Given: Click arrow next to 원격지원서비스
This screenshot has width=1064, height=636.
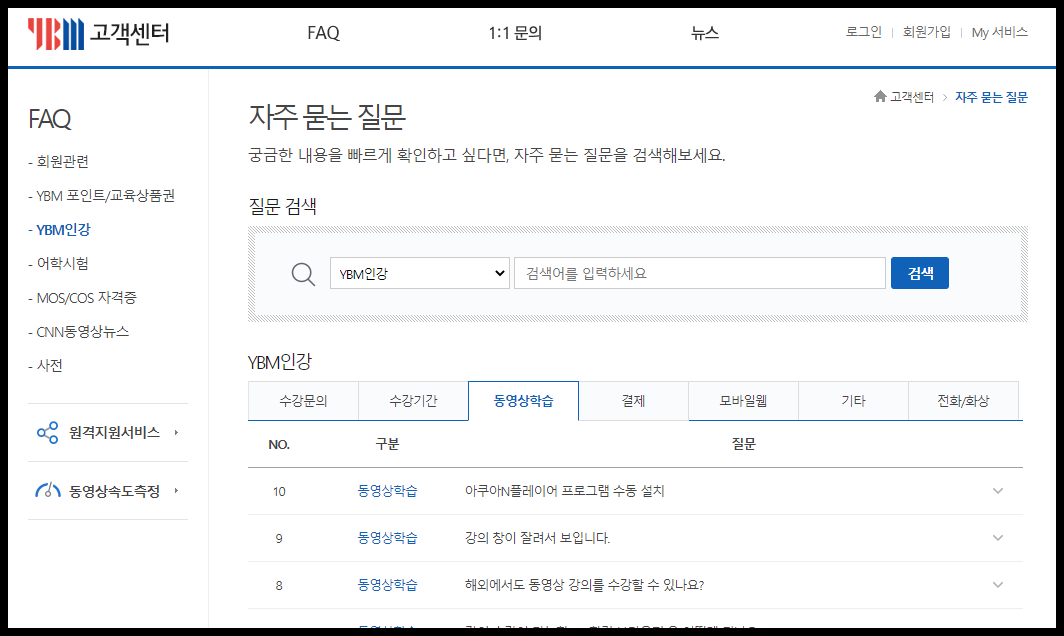Looking at the screenshot, I should pos(176,432).
